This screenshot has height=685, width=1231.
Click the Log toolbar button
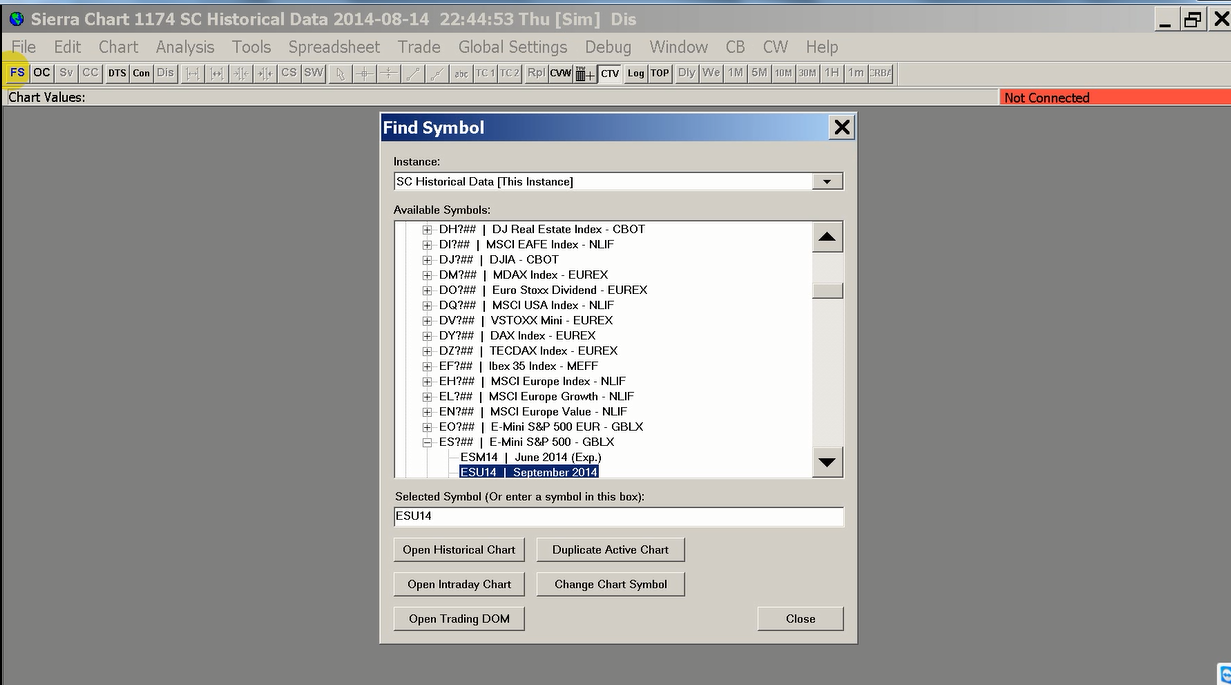tap(636, 73)
